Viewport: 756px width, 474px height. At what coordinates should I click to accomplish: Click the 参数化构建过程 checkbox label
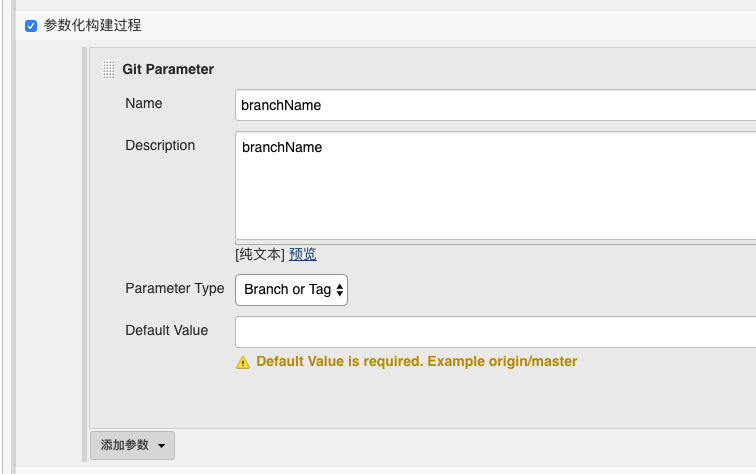click(92, 25)
